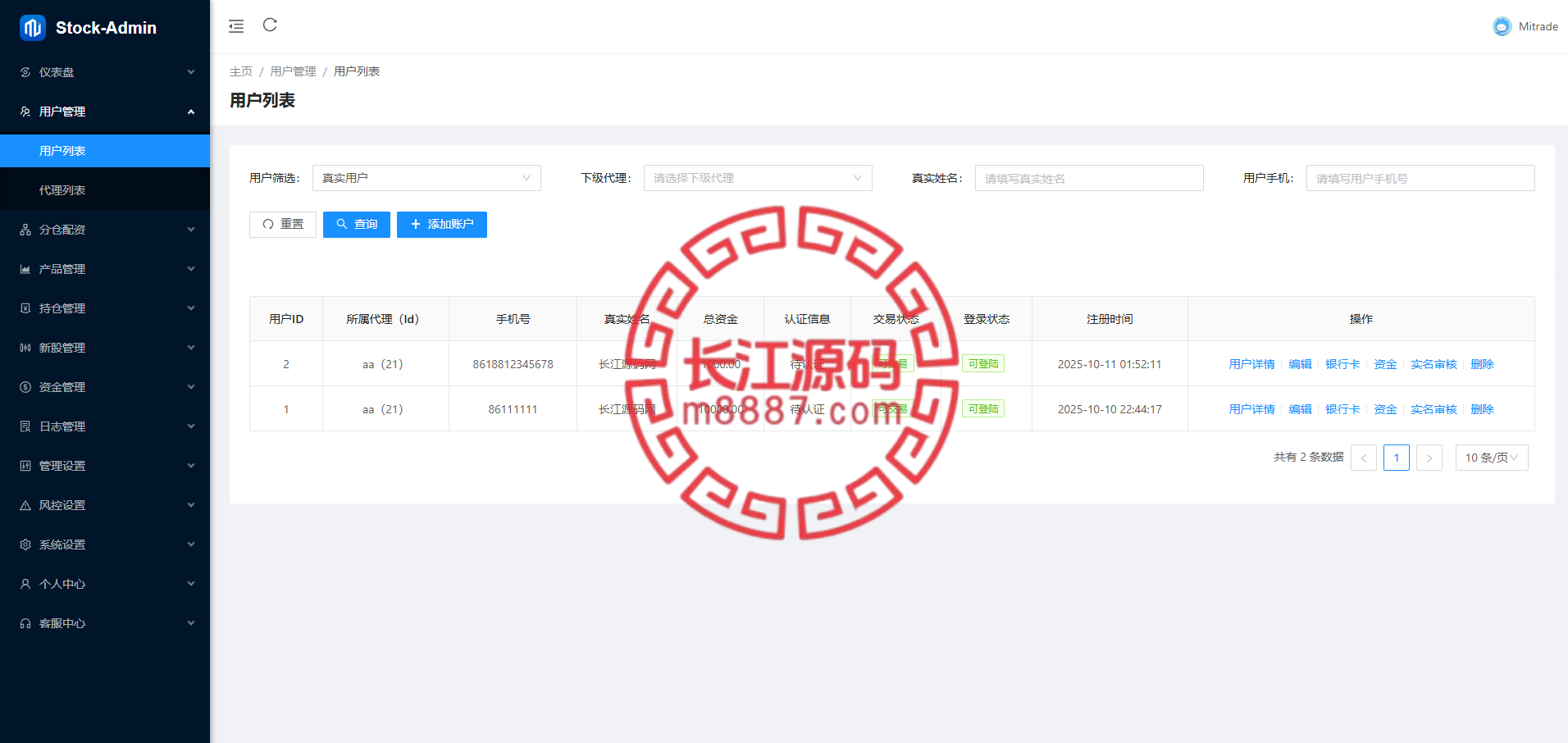The width and height of the screenshot is (1568, 743).
Task: Click 编辑 for user ID 2
Action: tap(1300, 364)
